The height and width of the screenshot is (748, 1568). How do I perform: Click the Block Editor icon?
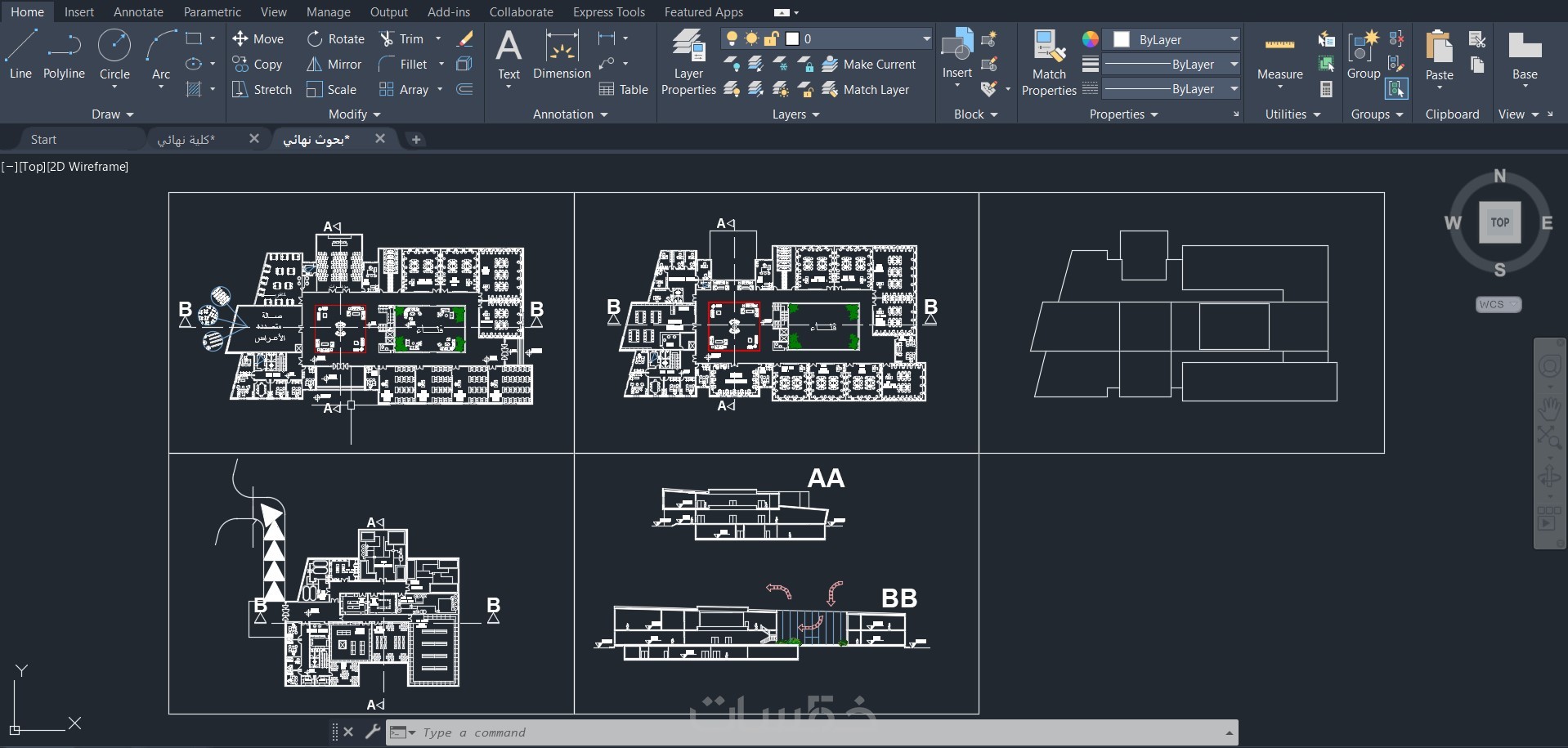click(989, 64)
